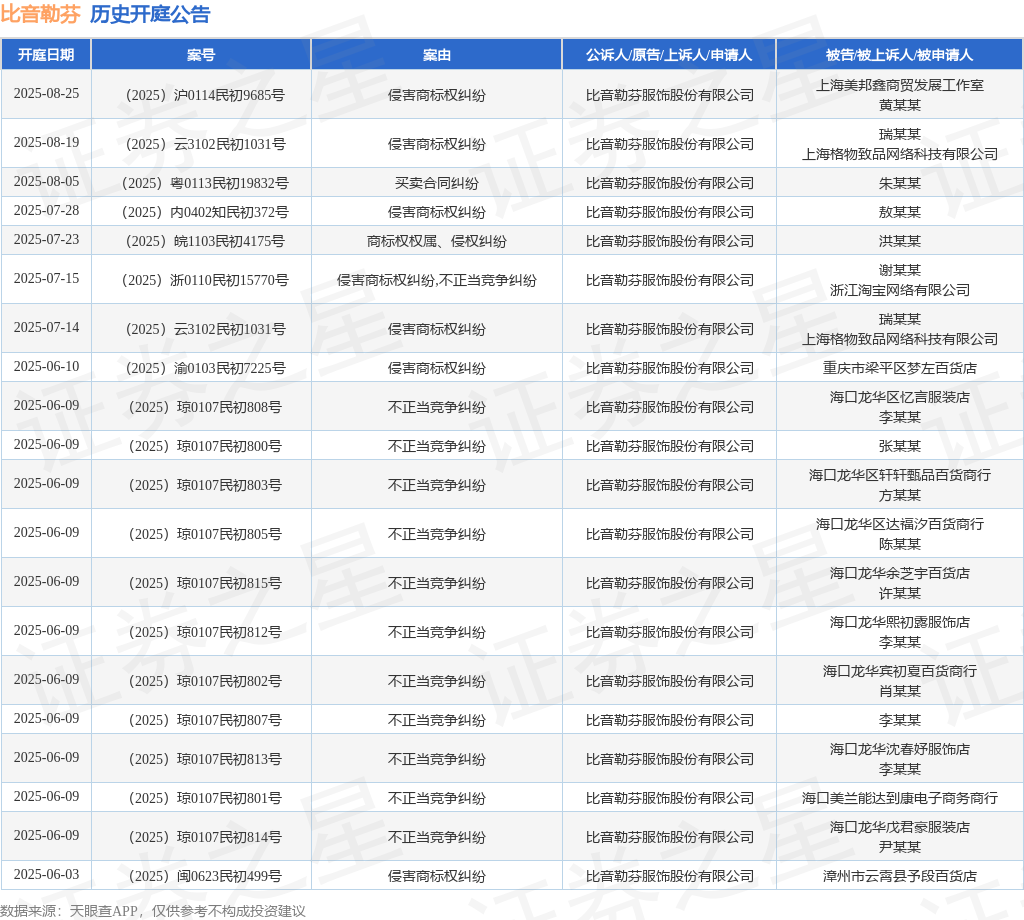
Task: Select the 公诉人/原告/上诉人/申请人 column header
Action: (x=669, y=55)
